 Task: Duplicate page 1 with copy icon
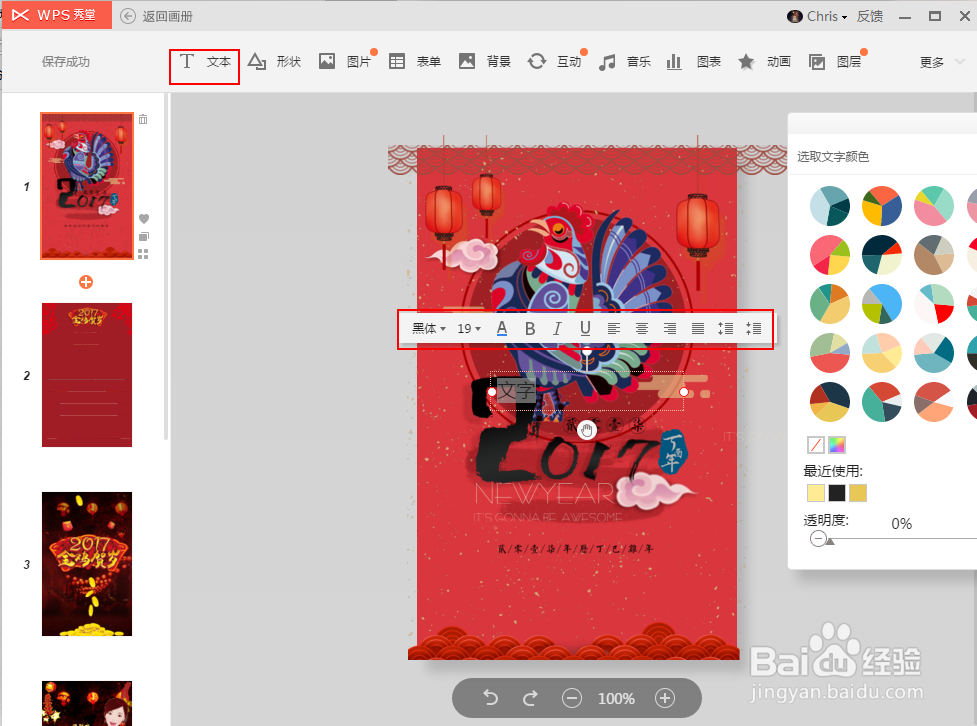pyautogui.click(x=144, y=236)
